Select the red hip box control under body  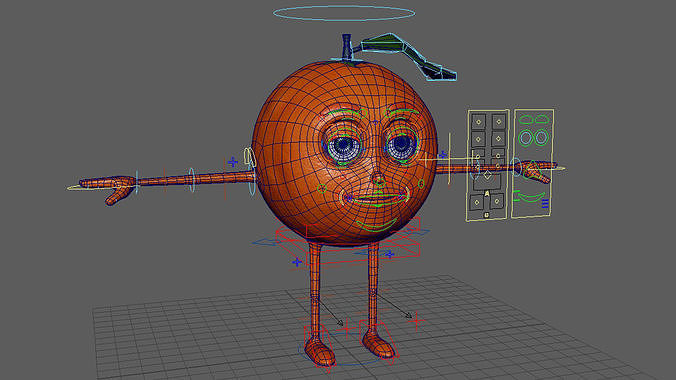(348, 243)
